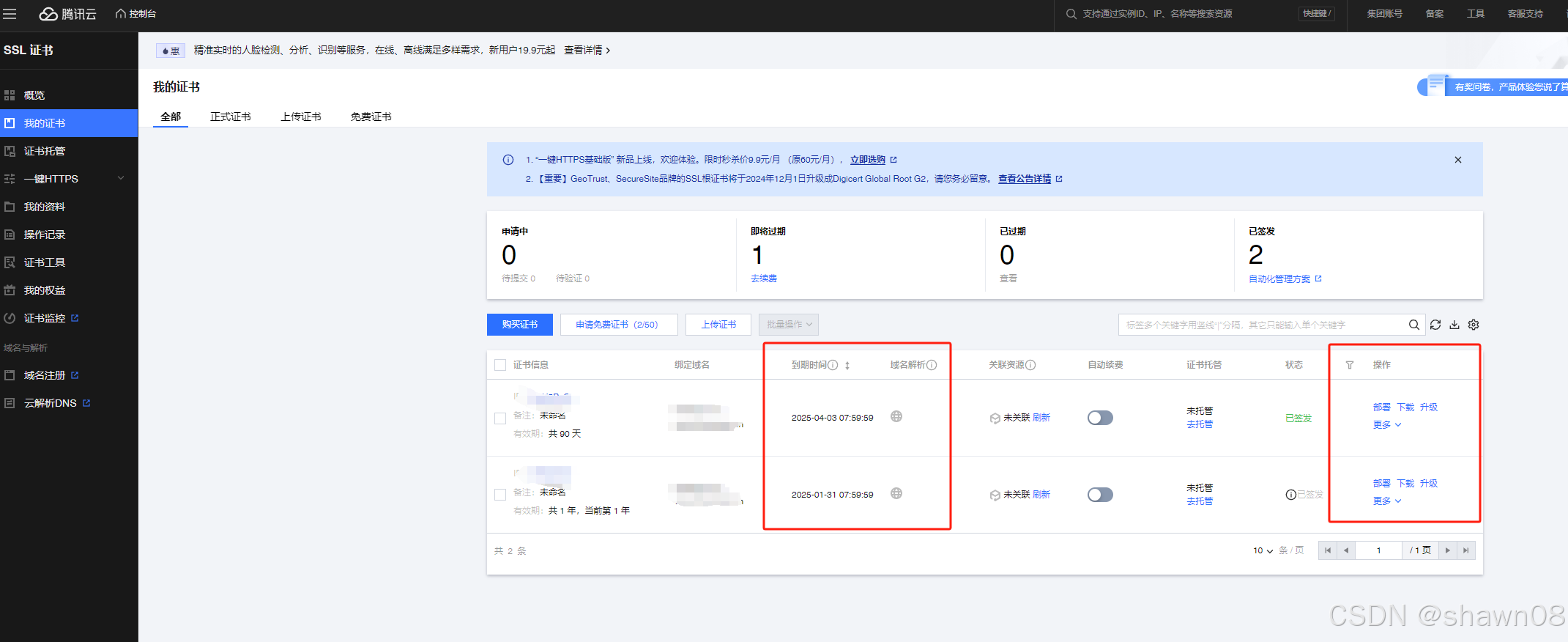
Task: Toggle auto-renew for the 2025-01-31 certificate
Action: (1100, 495)
